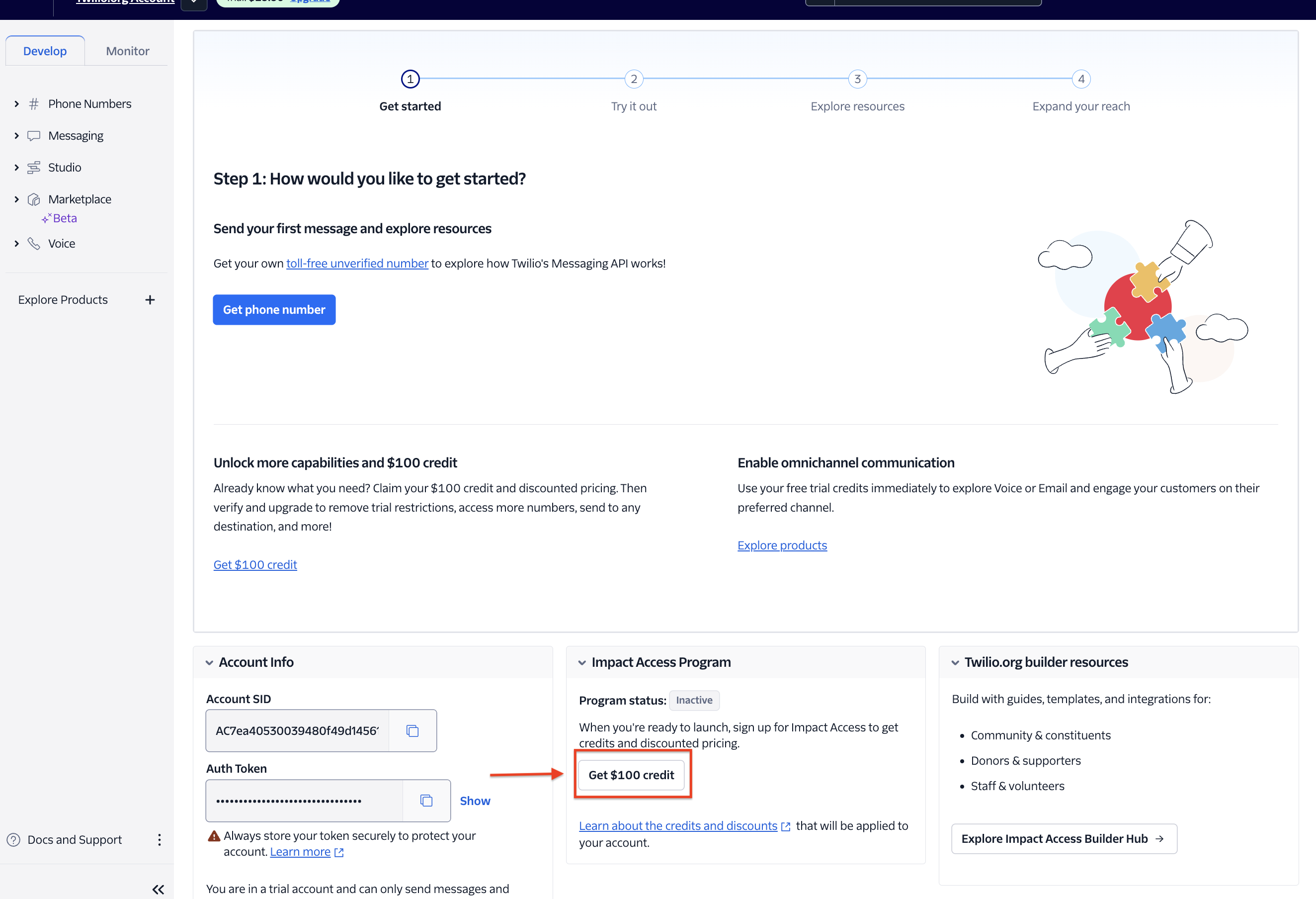The width and height of the screenshot is (1316, 899).
Task: Click the Get phone number button
Action: coord(274,310)
